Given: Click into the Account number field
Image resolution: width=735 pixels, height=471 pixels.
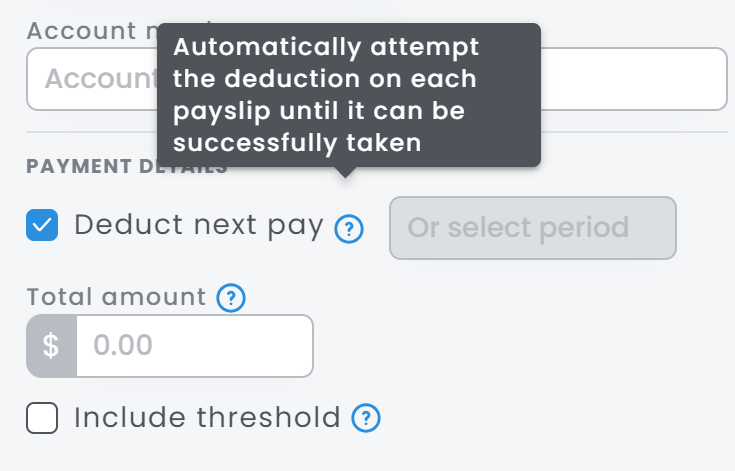Looking at the screenshot, I should [x=632, y=79].
